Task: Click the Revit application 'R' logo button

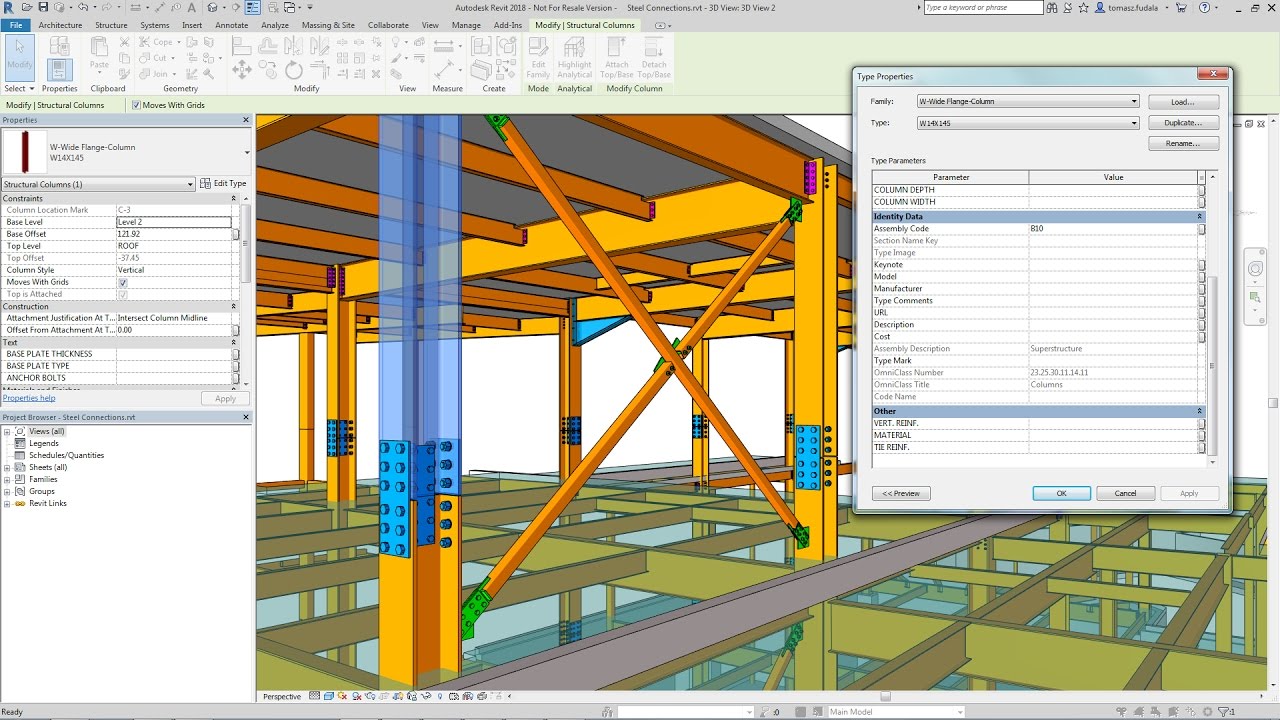Action: [x=8, y=7]
